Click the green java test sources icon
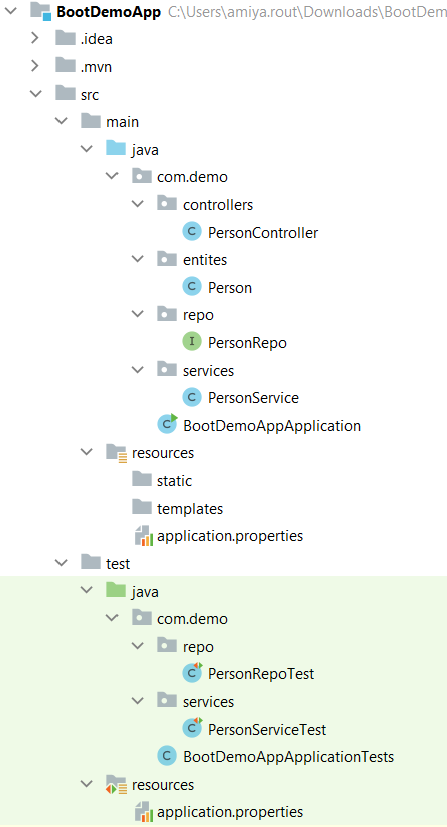The width and height of the screenshot is (447, 827). click(x=116, y=590)
